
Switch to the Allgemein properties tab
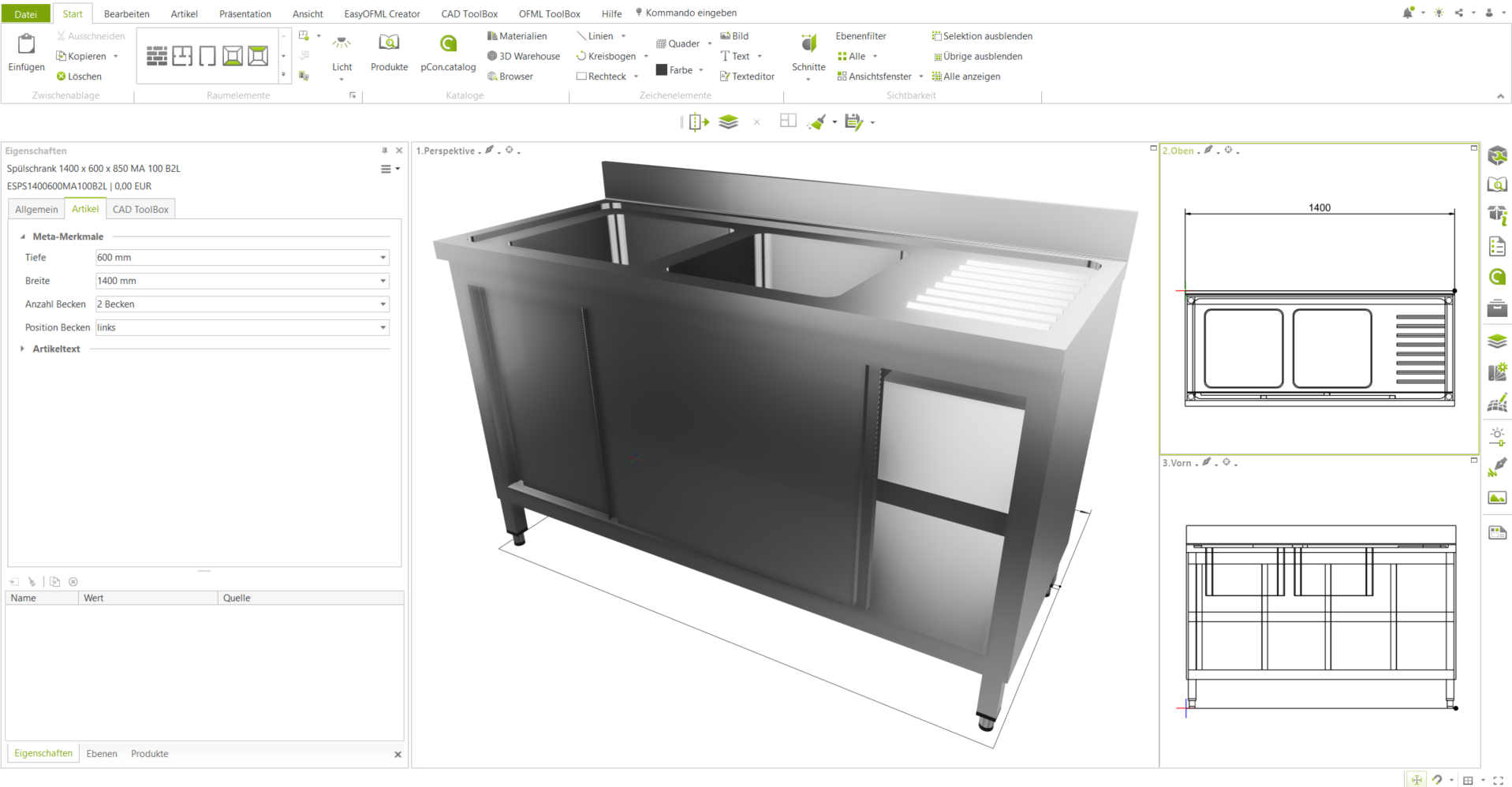tap(36, 209)
